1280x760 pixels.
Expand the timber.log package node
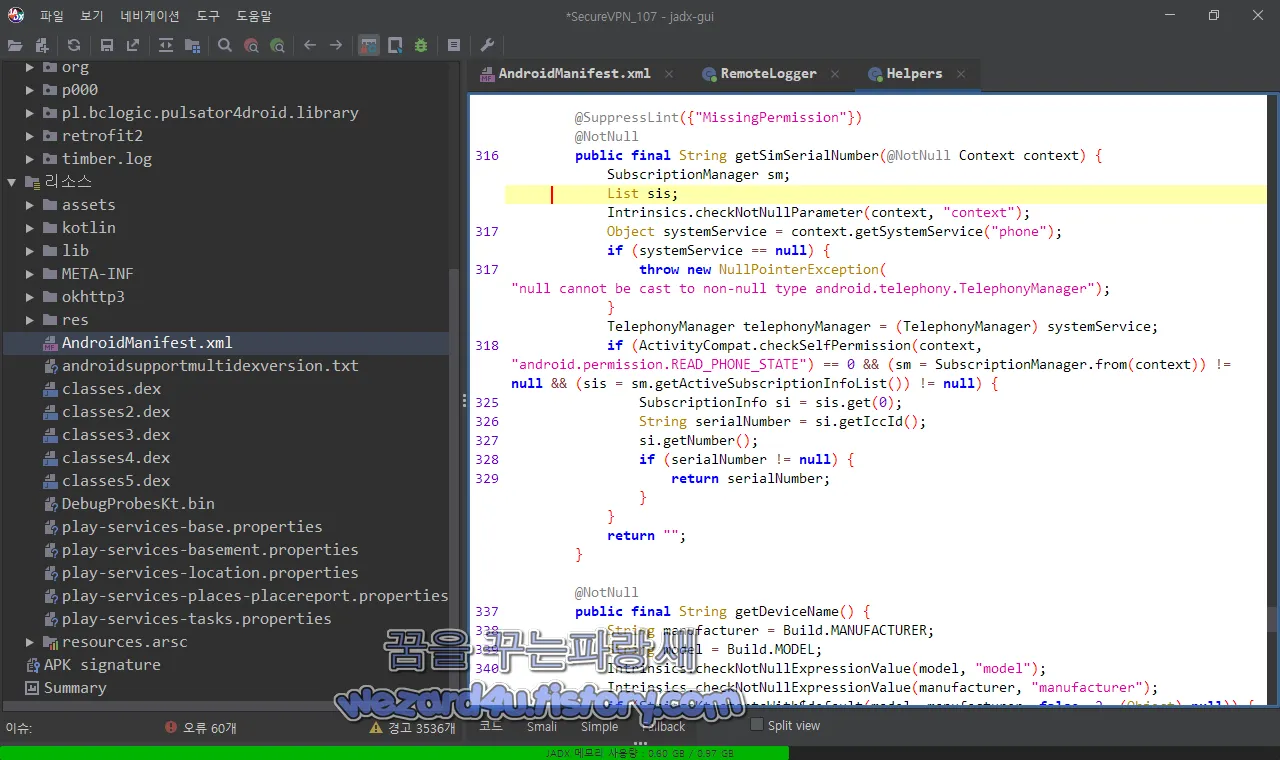tap(30, 159)
